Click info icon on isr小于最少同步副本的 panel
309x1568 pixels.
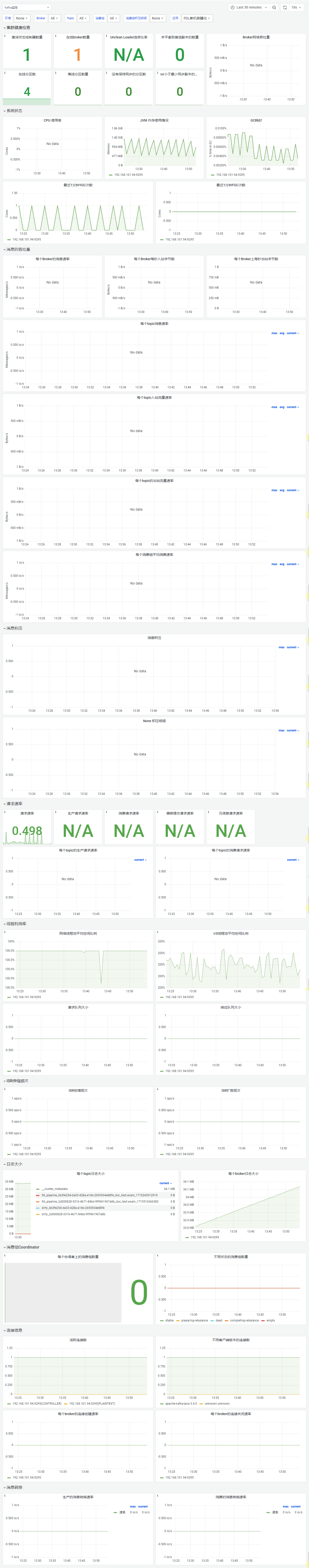[x=158, y=73]
